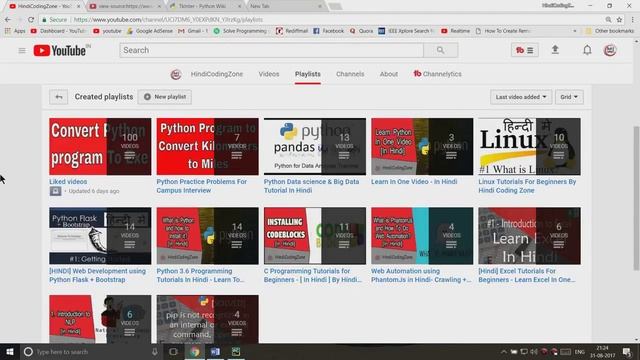Click the search magnifier button
640x360 pixels.
click(x=440, y=50)
